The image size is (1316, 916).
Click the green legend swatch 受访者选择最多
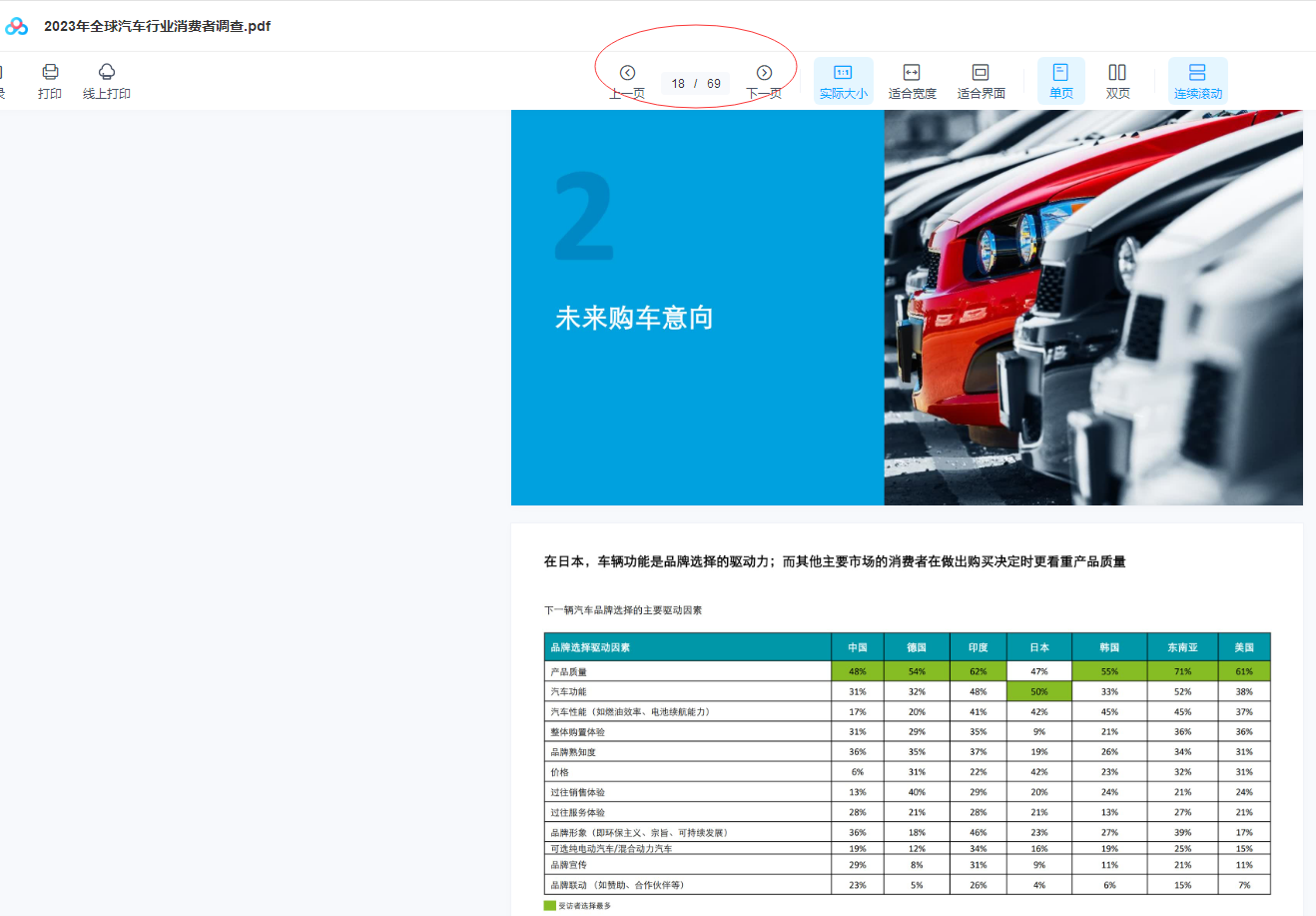tap(549, 906)
